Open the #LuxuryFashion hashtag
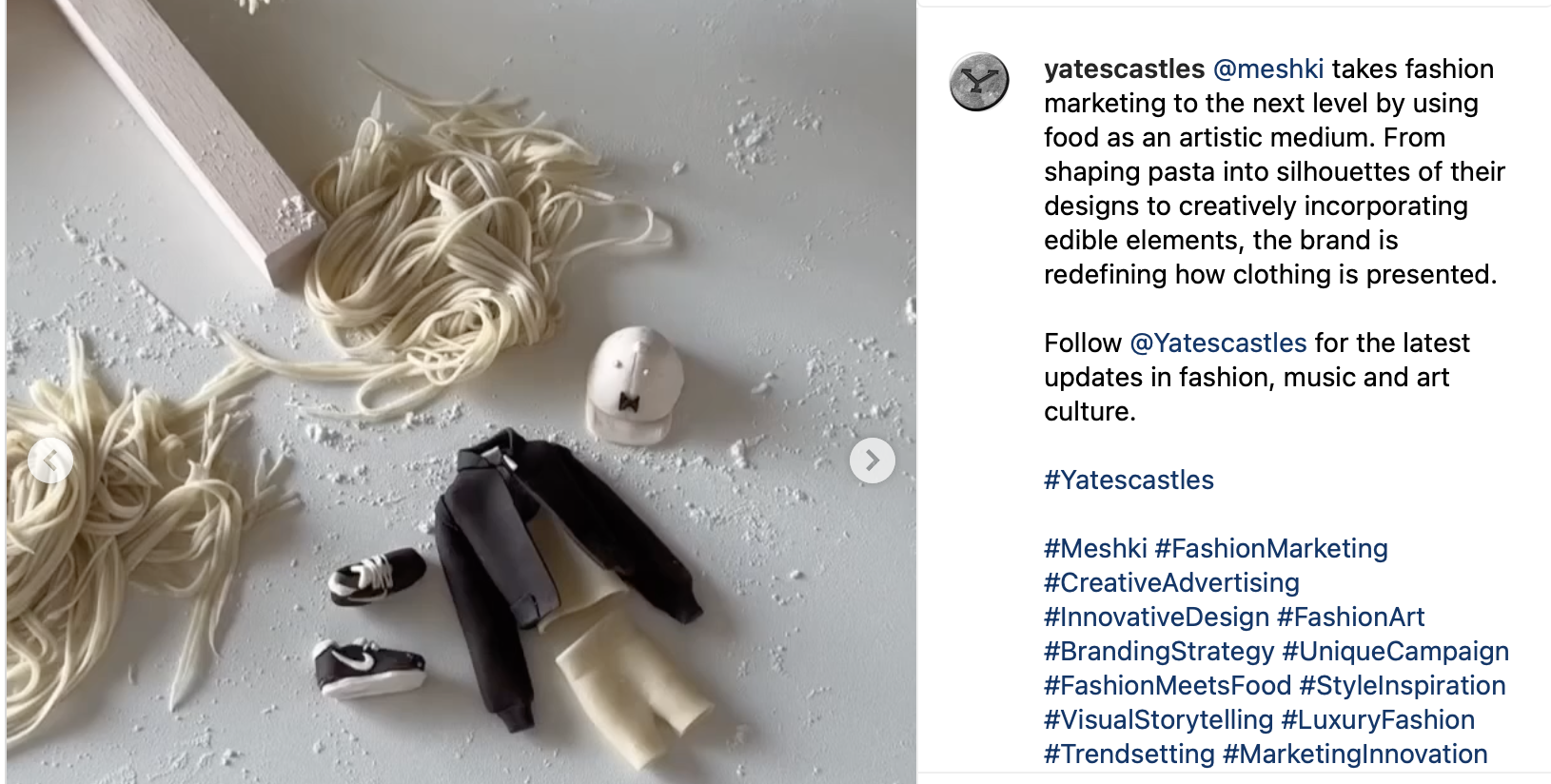The image size is (1551, 784). [x=1378, y=719]
